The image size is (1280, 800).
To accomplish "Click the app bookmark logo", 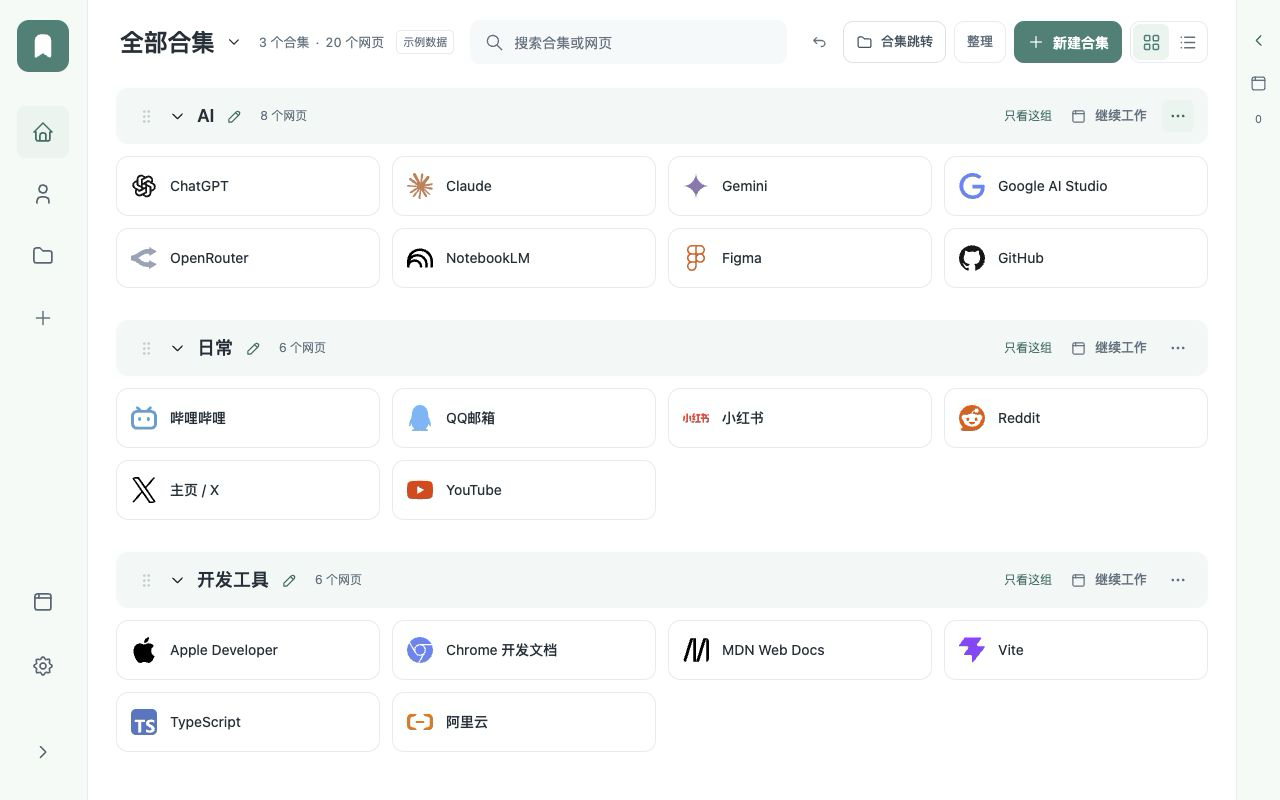I will (43, 46).
